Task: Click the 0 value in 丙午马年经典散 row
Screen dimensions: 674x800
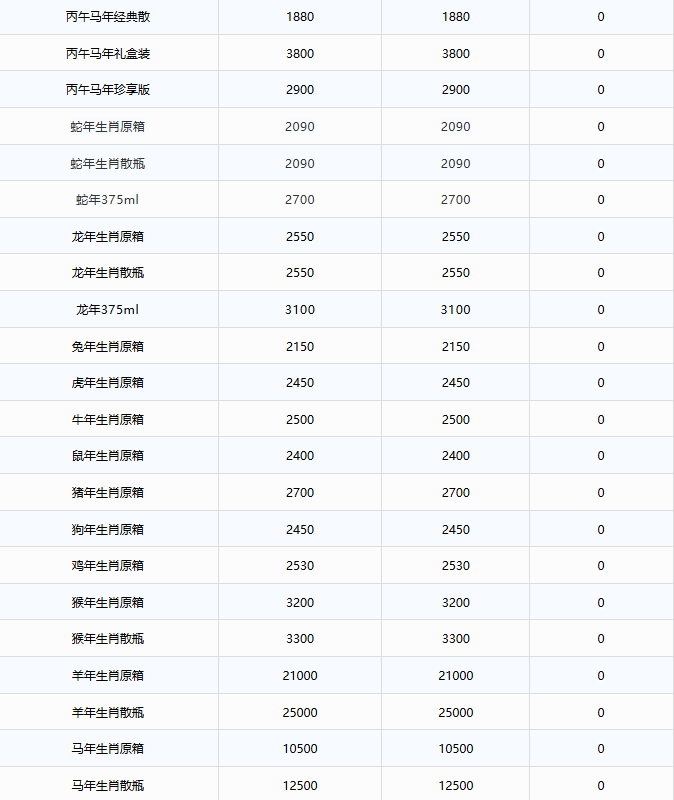Action: (601, 17)
